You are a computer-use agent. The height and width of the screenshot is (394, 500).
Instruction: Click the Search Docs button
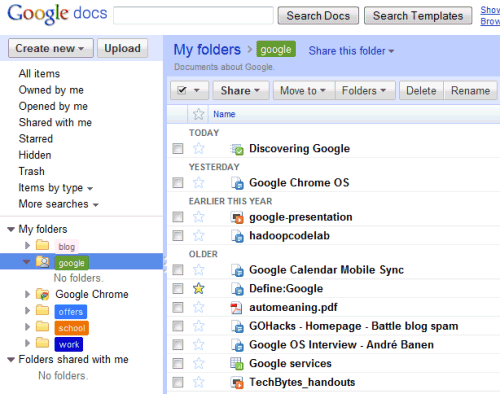tap(318, 16)
